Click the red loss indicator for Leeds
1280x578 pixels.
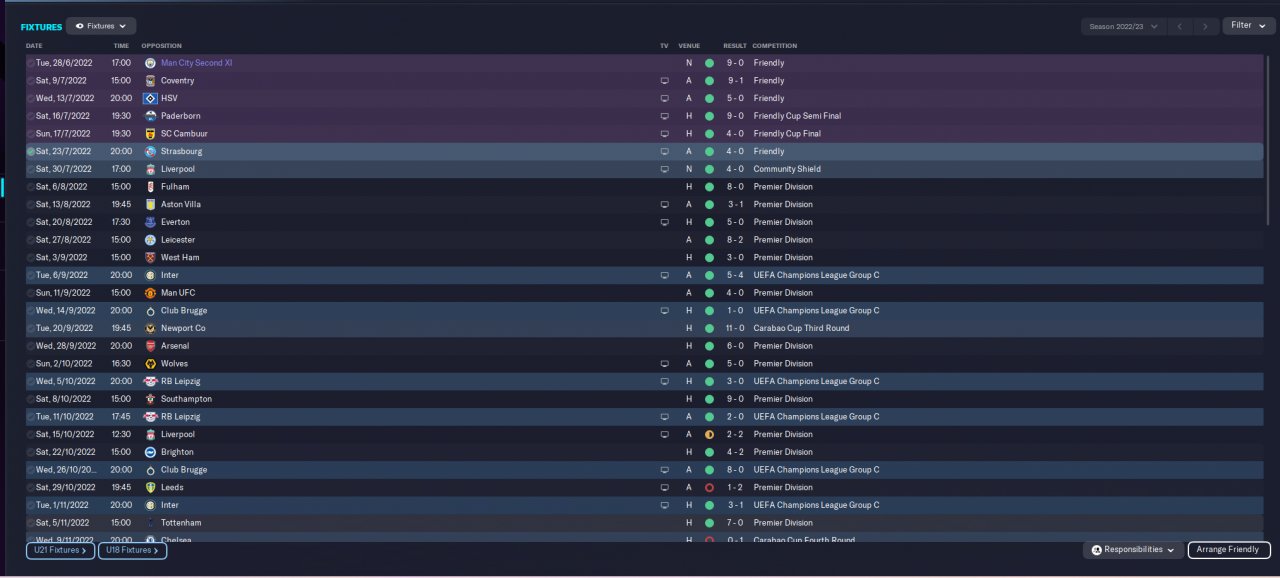pyautogui.click(x=709, y=488)
